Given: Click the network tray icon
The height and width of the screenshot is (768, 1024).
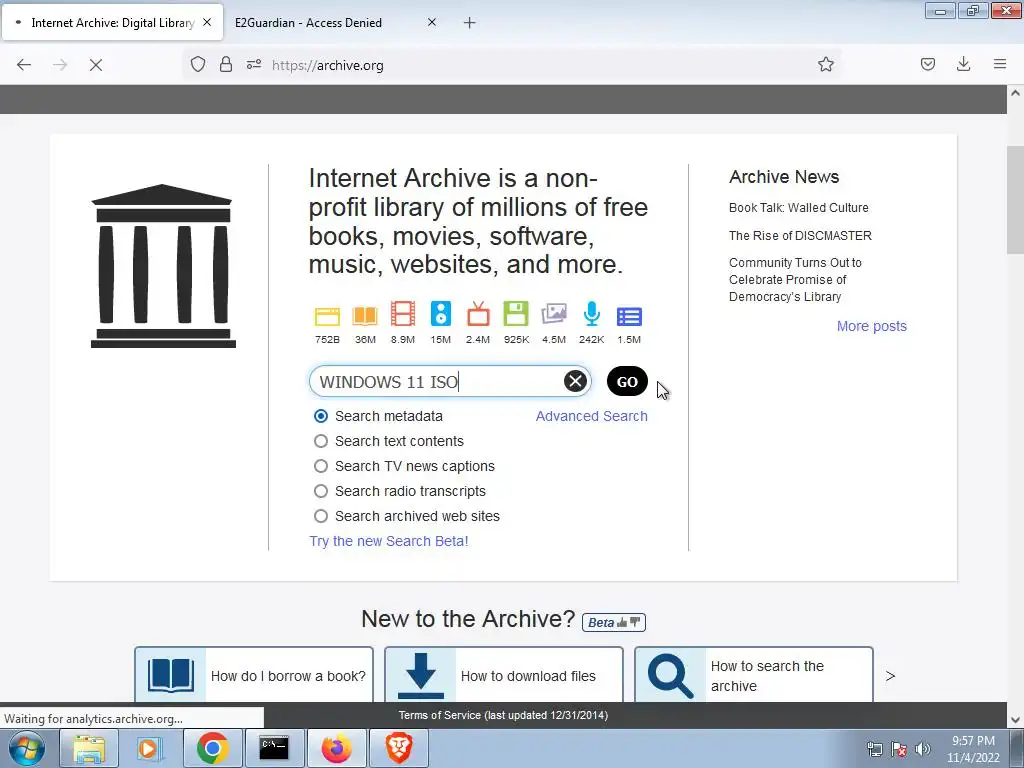Looking at the screenshot, I should (x=874, y=749).
